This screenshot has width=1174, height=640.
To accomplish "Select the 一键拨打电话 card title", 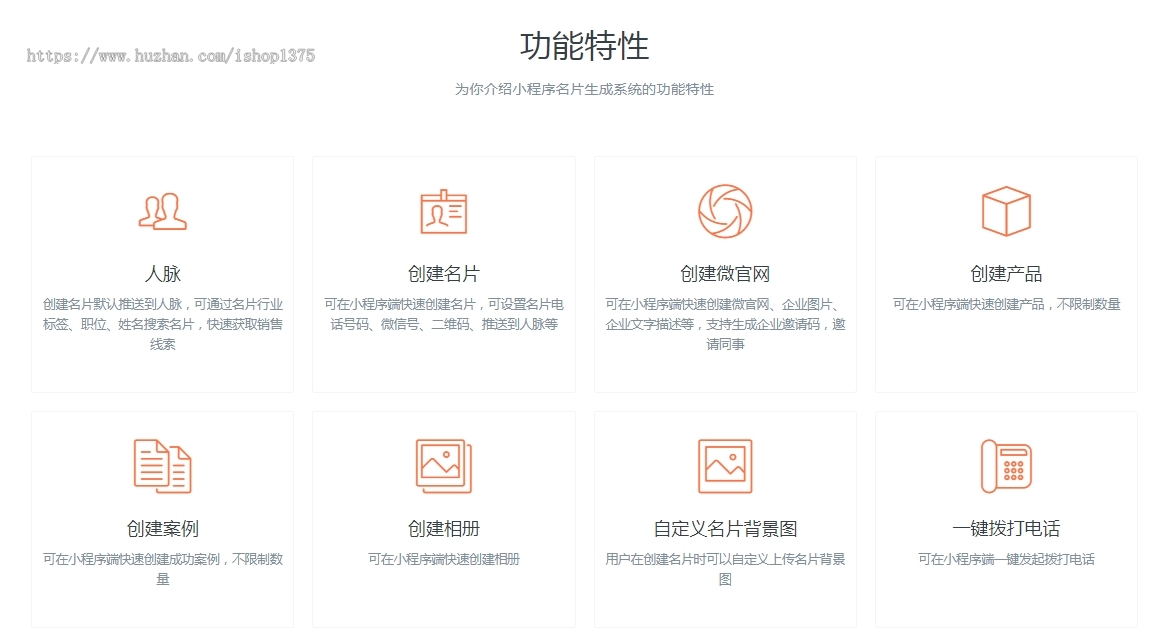I will (x=1006, y=528).
